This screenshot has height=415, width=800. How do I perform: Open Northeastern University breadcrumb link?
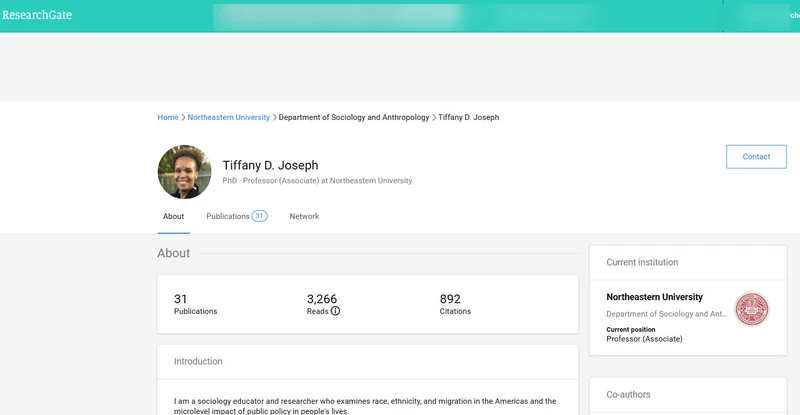229,117
